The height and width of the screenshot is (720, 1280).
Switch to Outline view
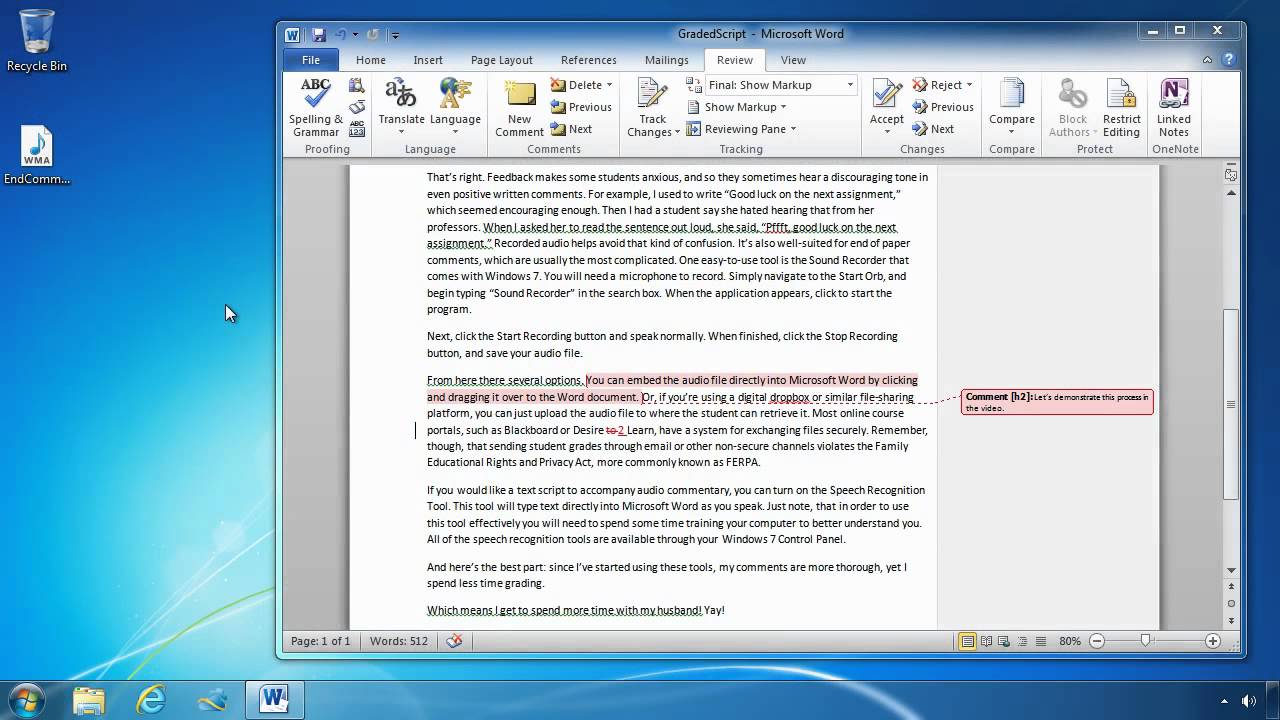(1023, 641)
